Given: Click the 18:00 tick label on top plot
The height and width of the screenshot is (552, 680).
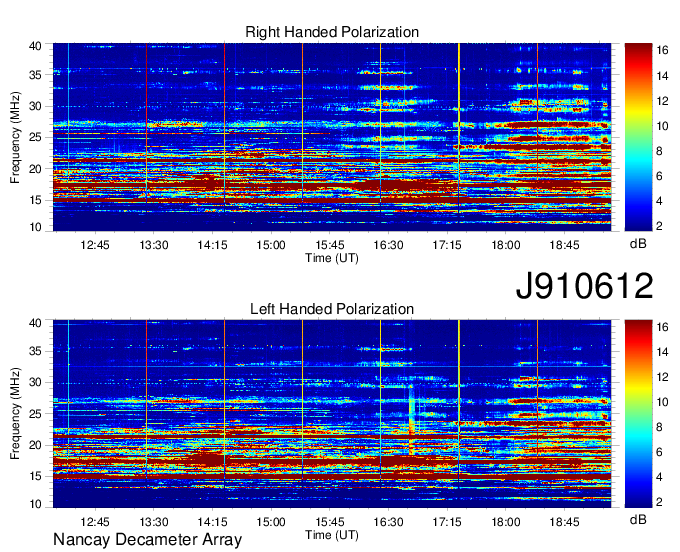Looking at the screenshot, I should [x=506, y=245].
